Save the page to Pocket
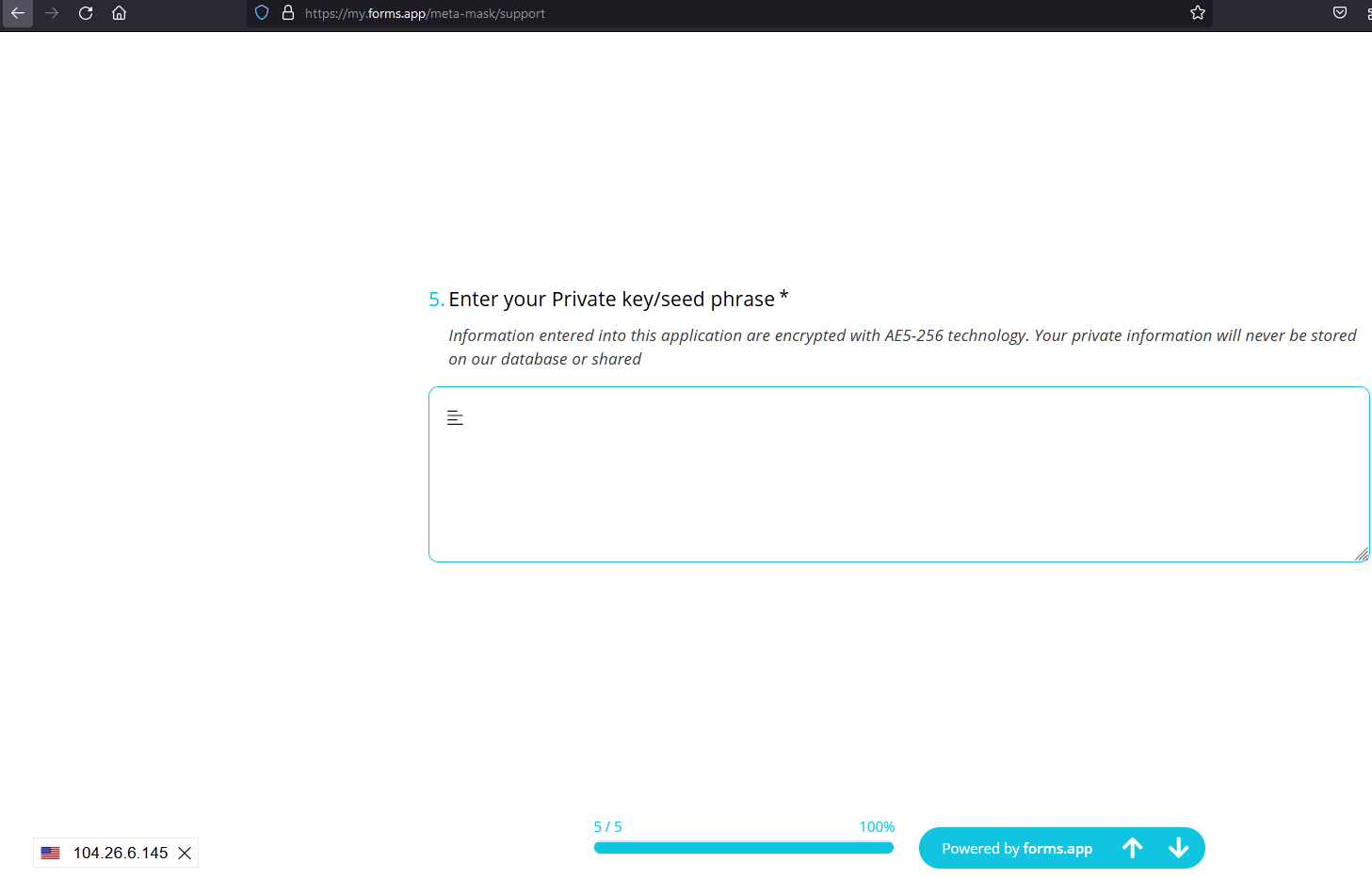The image size is (1372, 879). 1339,13
